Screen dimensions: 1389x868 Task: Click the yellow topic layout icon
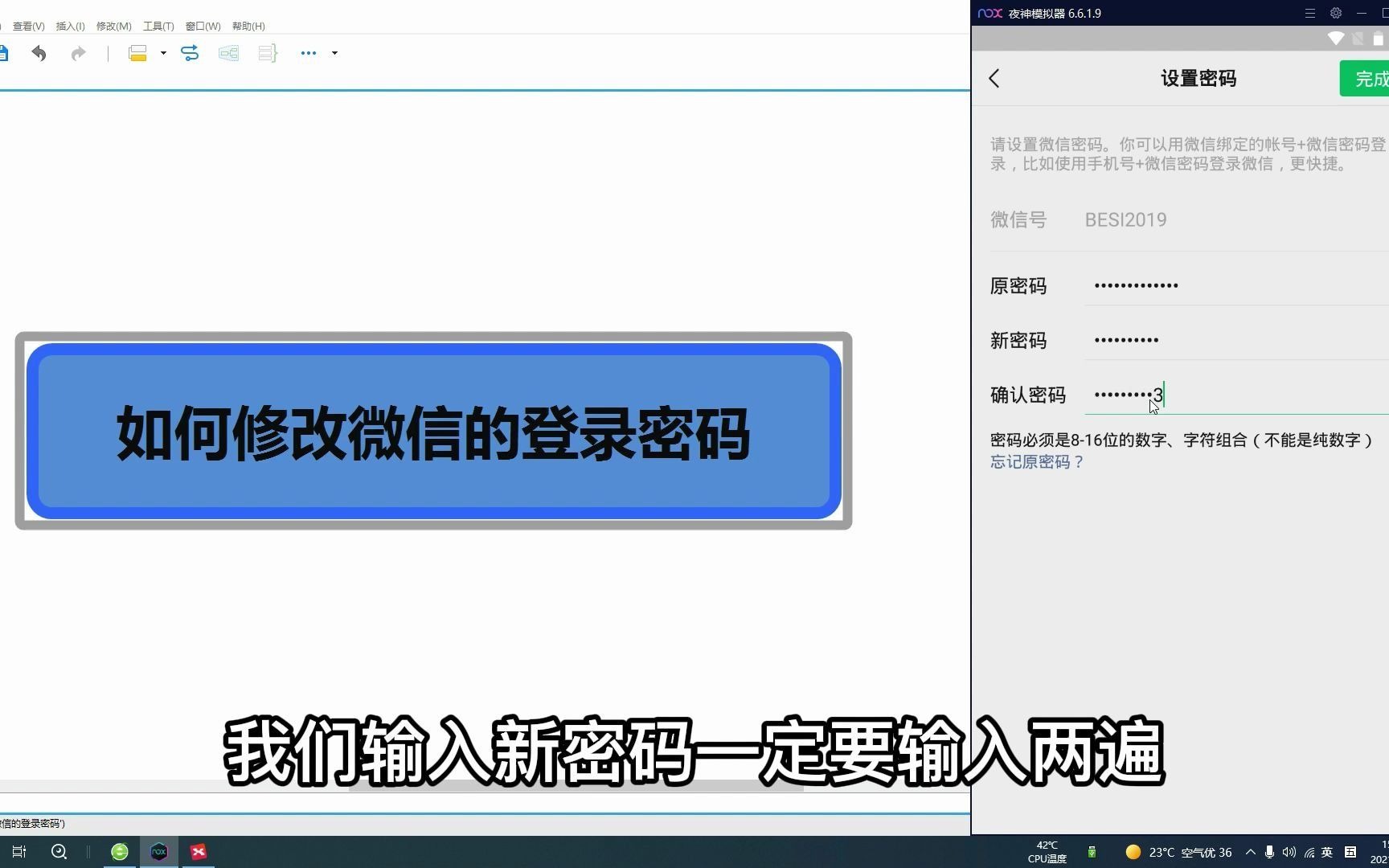(137, 54)
